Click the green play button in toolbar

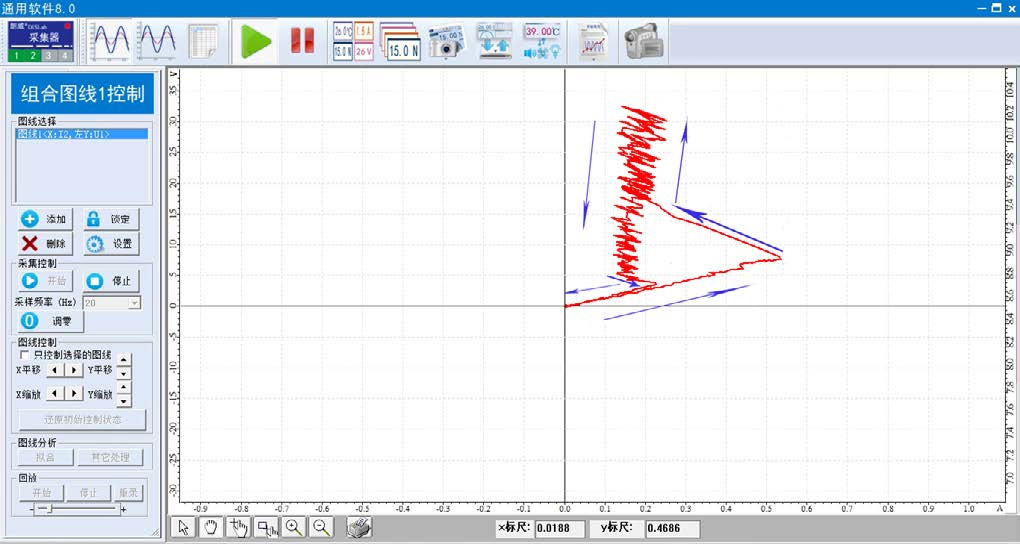[257, 41]
